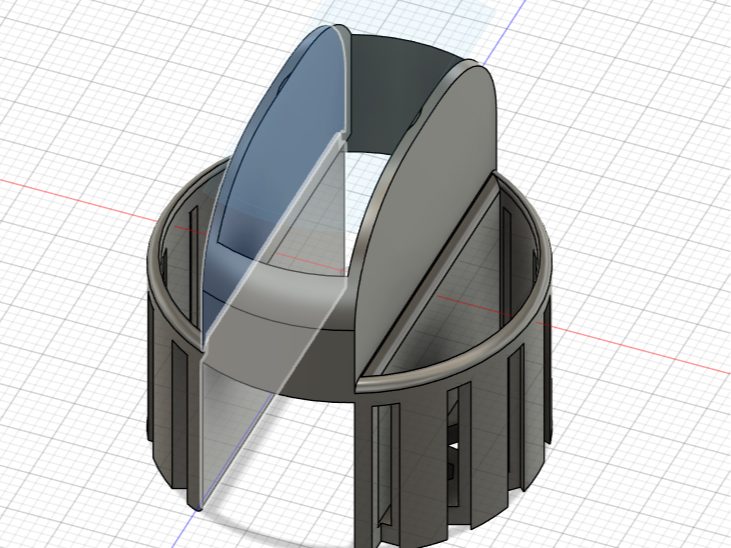Viewport: 731px width, 548px height.
Task: Click the inner left wall slot inside cylinder
Action: click(193, 264)
